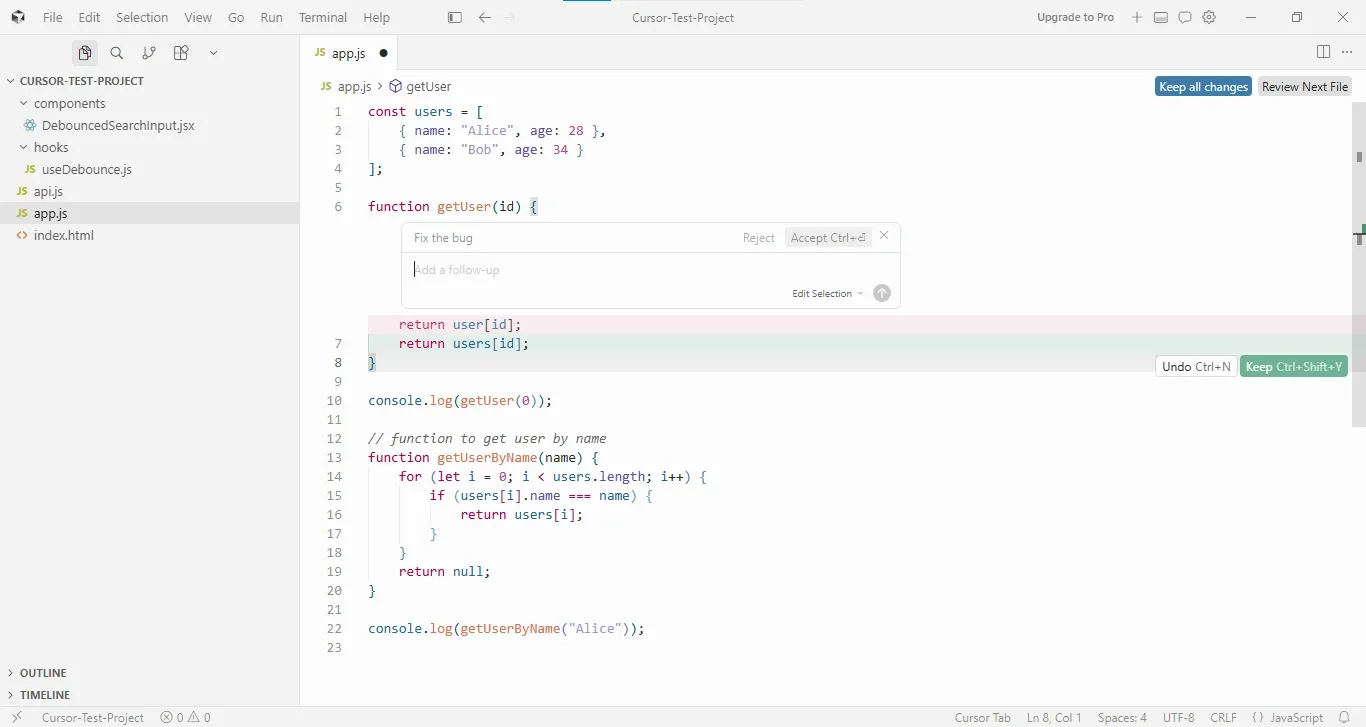Image resolution: width=1366 pixels, height=727 pixels.
Task: Focus the Add a follow-up input
Action: (650, 270)
